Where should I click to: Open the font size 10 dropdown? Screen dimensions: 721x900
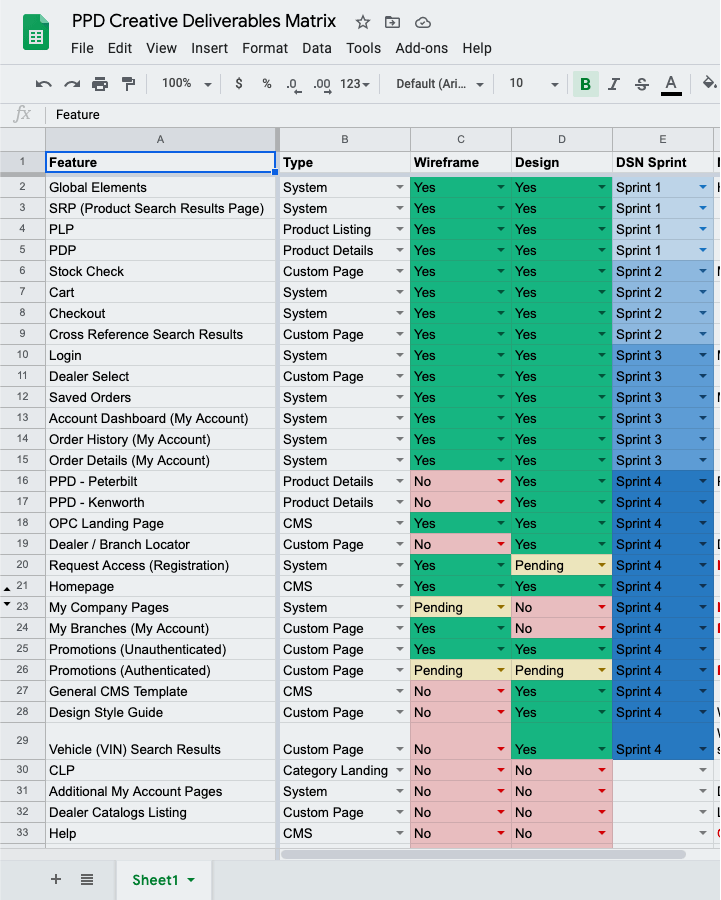tap(534, 84)
